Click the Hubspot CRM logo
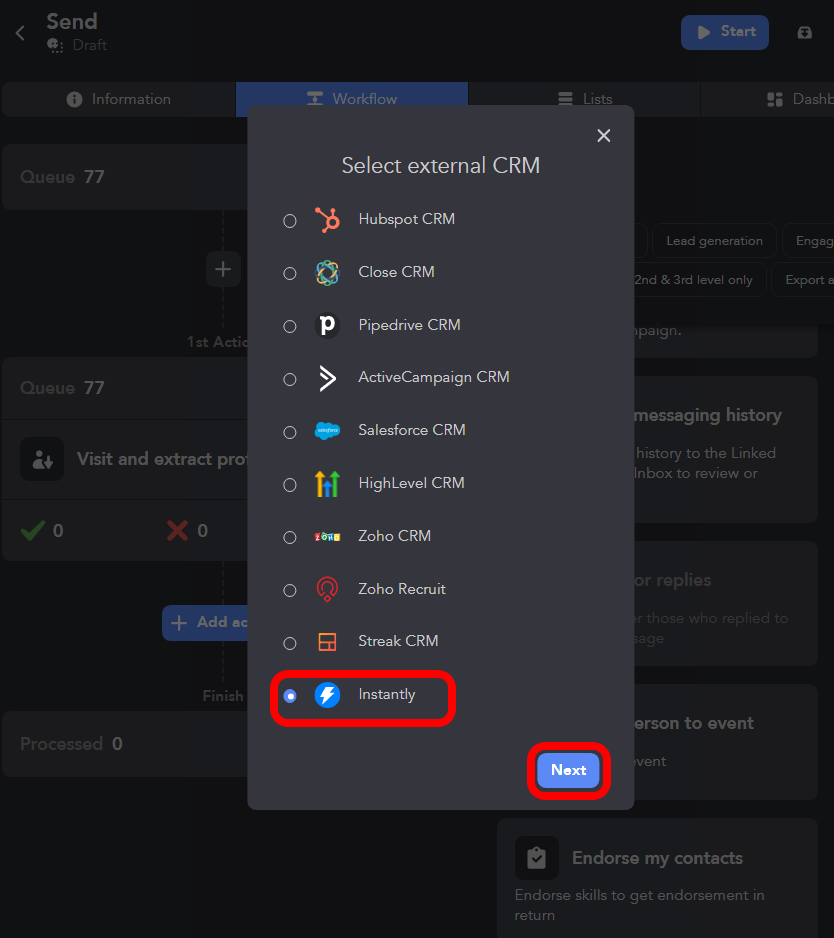The height and width of the screenshot is (938, 834). coord(327,220)
